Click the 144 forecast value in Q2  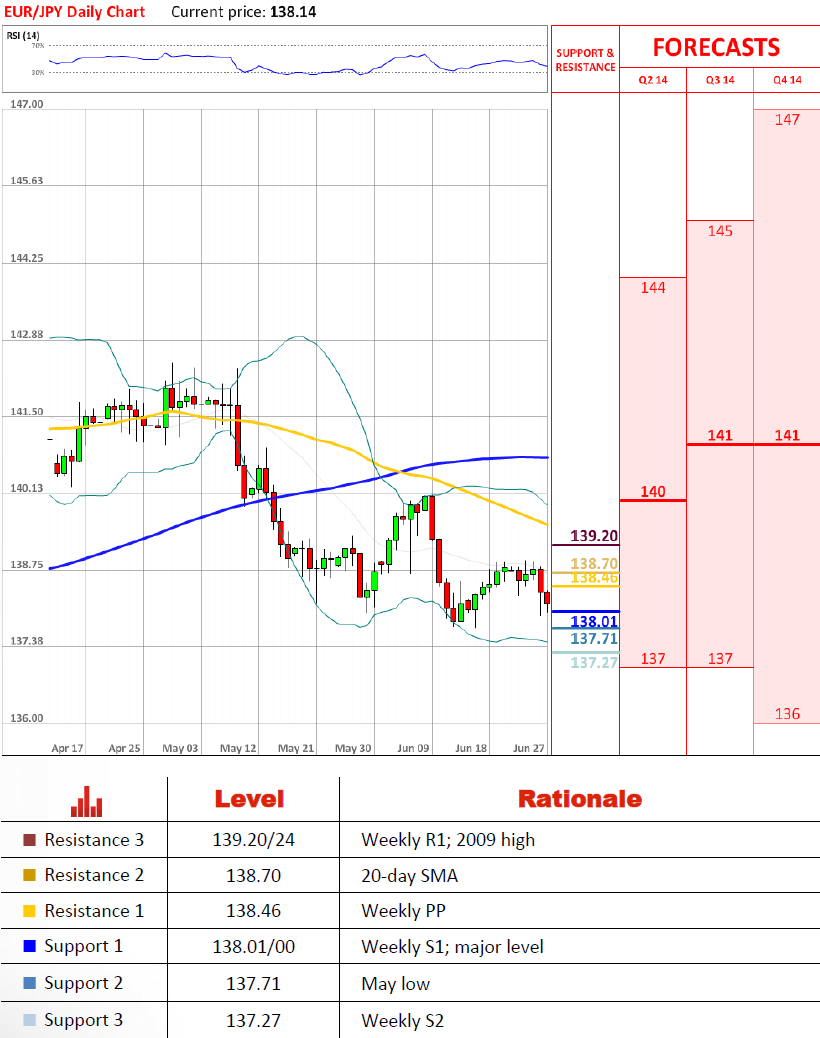653,288
